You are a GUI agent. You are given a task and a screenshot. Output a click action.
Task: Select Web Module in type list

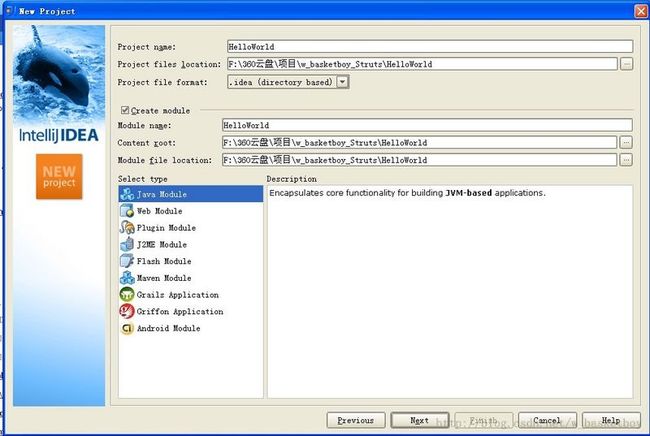(x=191, y=211)
